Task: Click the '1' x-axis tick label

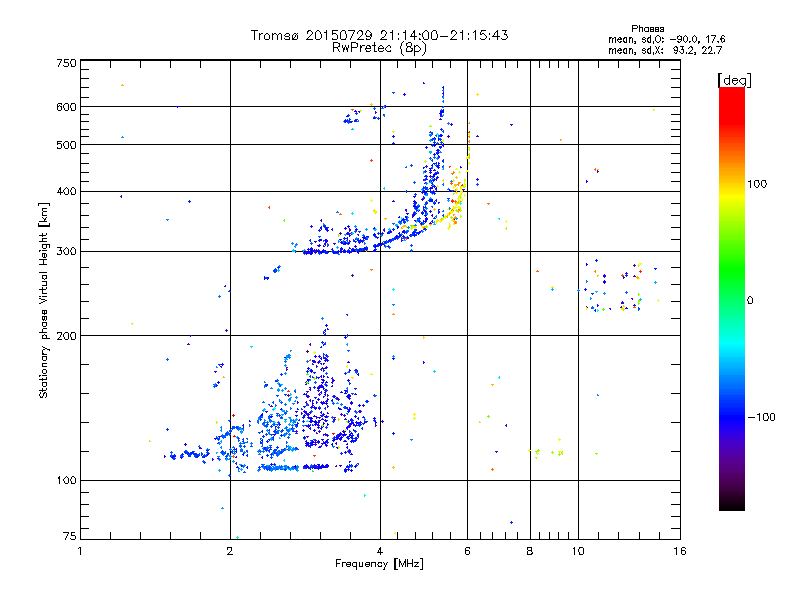Action: (80, 552)
